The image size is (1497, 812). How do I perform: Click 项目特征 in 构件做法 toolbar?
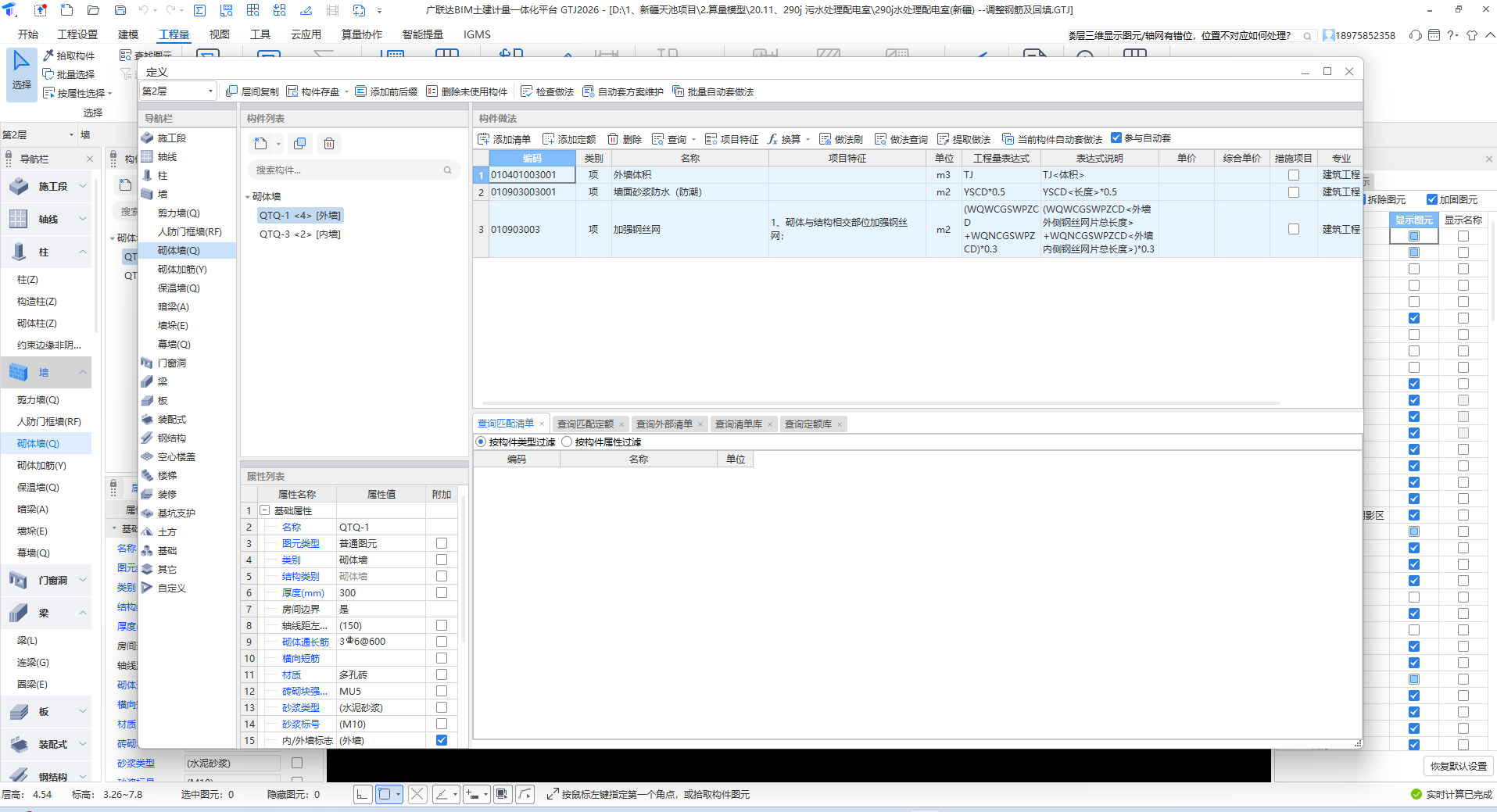tap(732, 139)
